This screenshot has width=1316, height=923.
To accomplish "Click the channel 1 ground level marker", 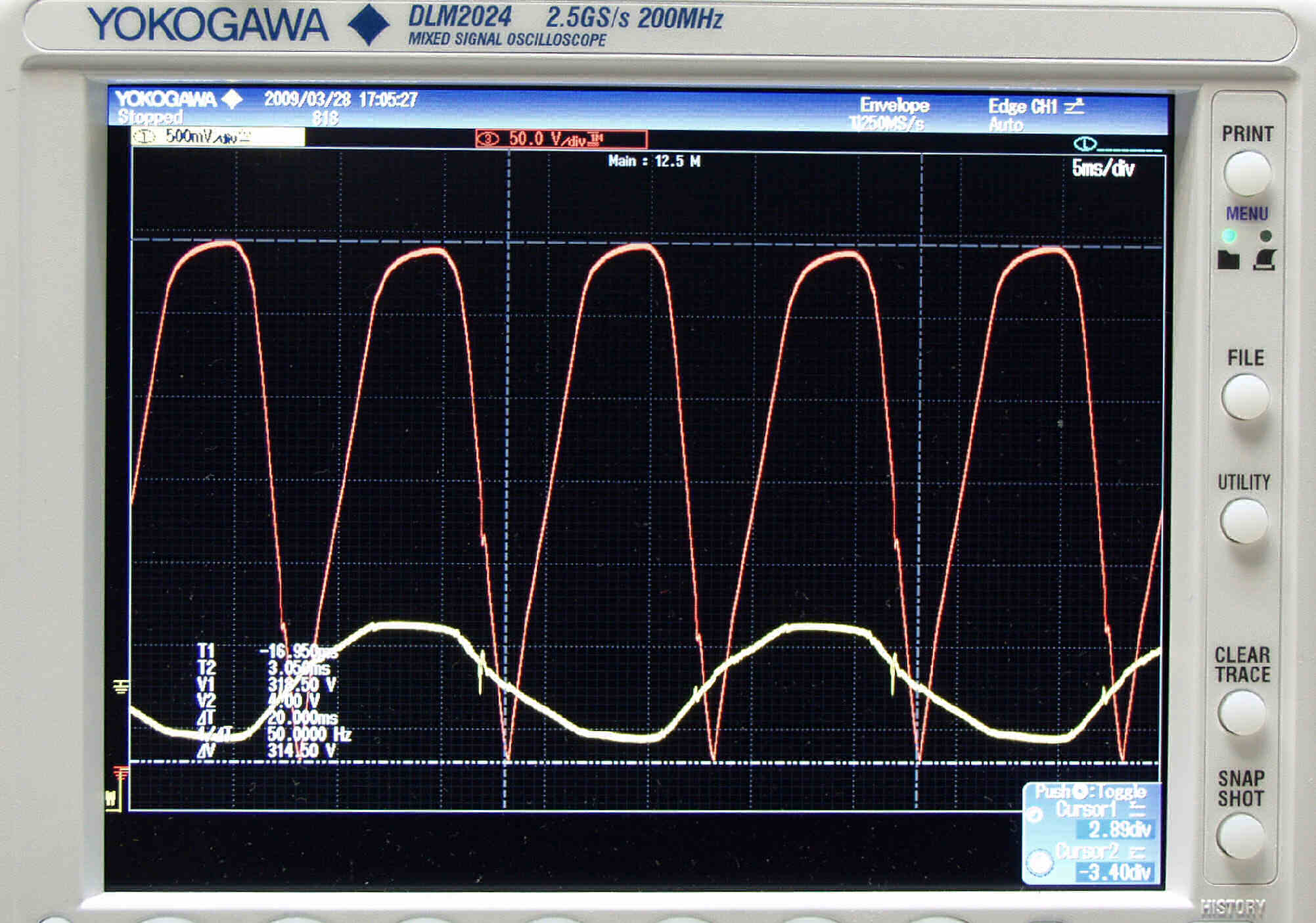I will (x=120, y=687).
